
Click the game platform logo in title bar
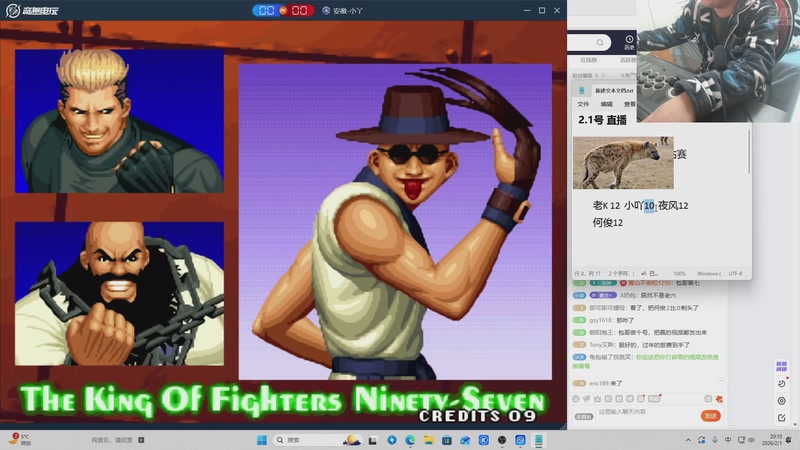click(x=32, y=10)
